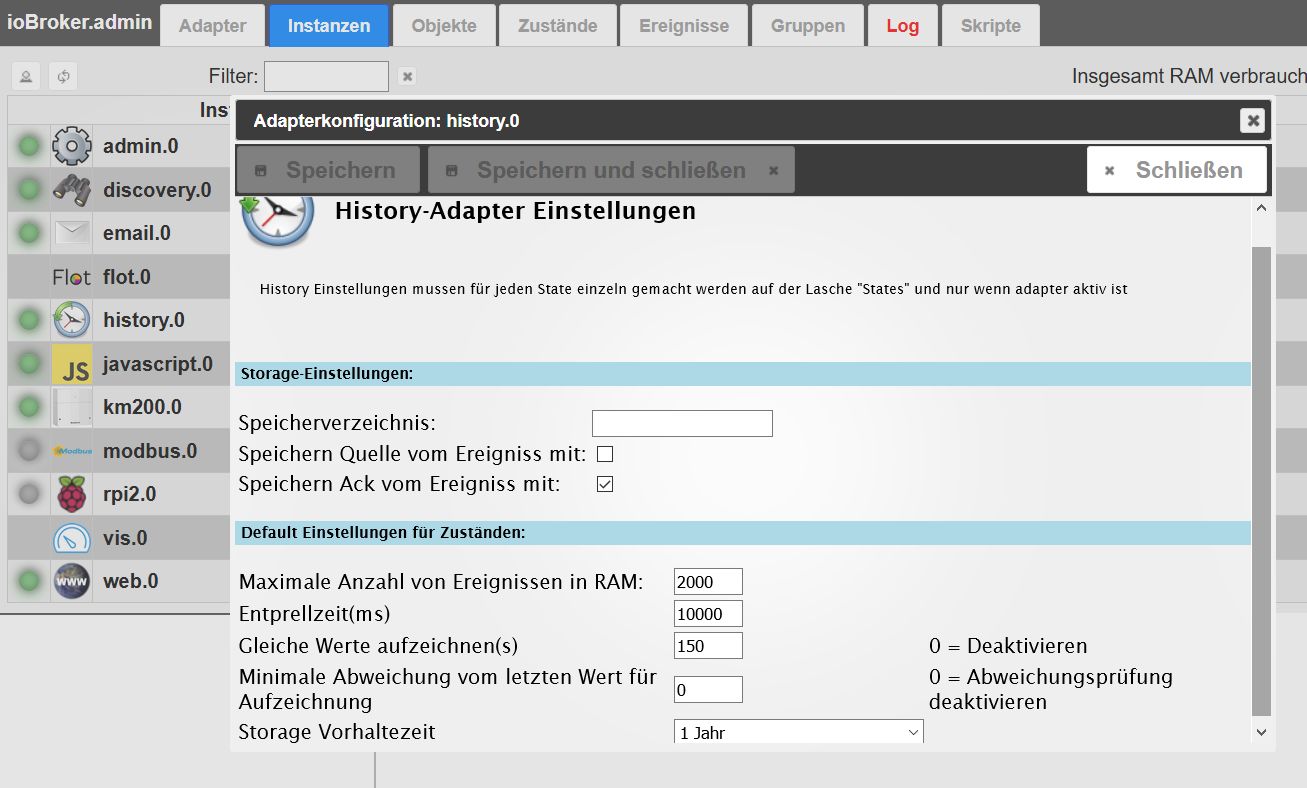Click the scrollbar down arrow in dialog
This screenshot has height=788, width=1307.
coord(1261,733)
